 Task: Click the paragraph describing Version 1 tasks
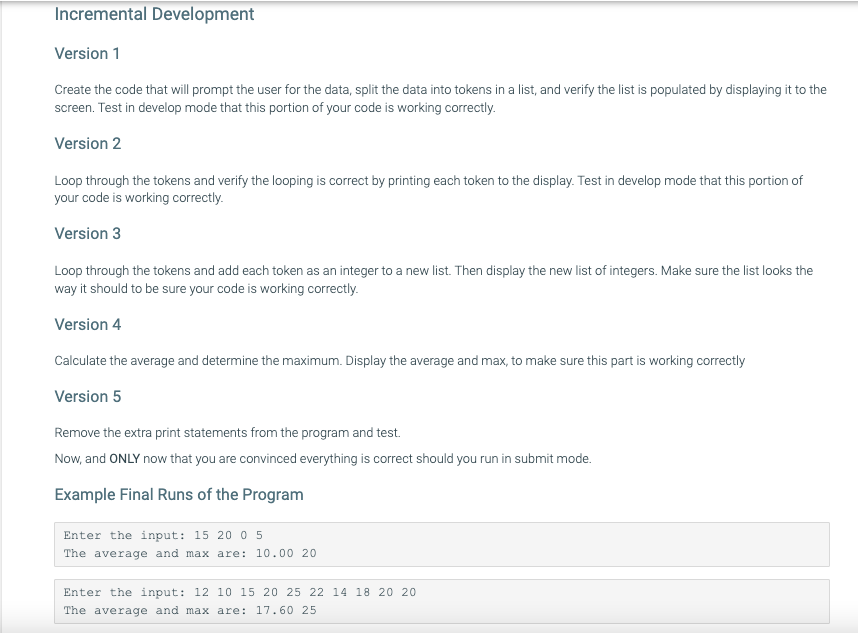440,97
